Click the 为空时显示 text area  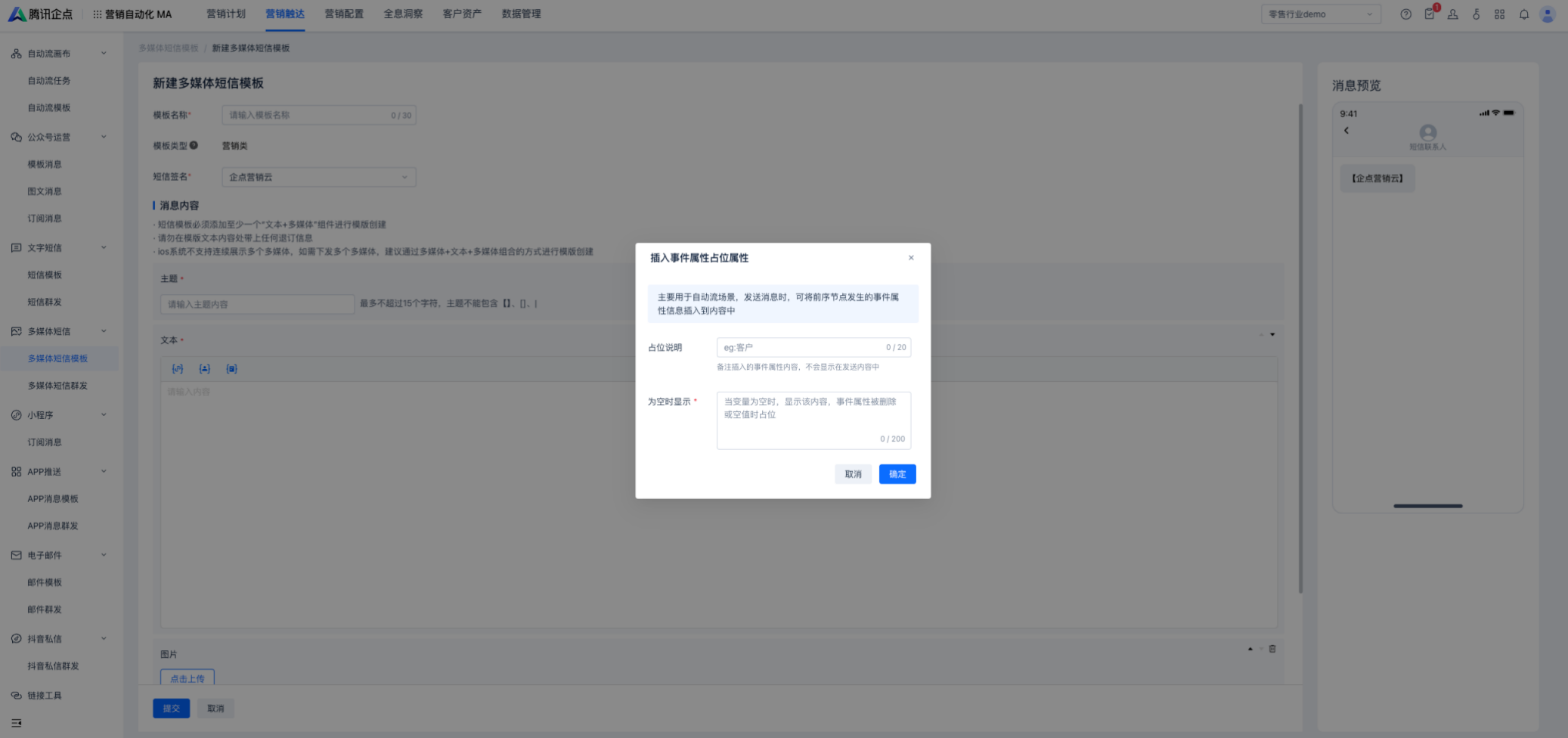[813, 420]
